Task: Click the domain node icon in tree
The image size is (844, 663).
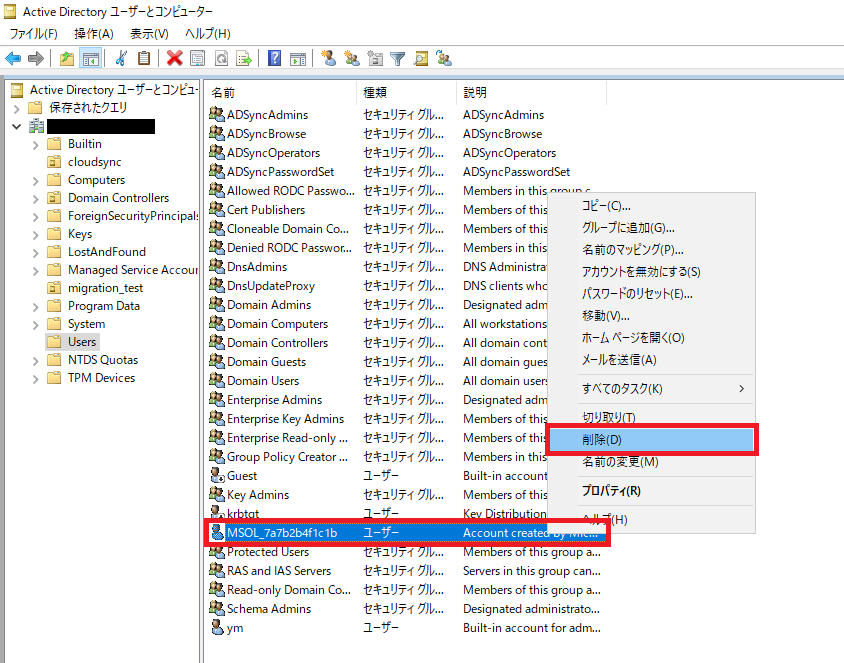Action: pos(37,126)
